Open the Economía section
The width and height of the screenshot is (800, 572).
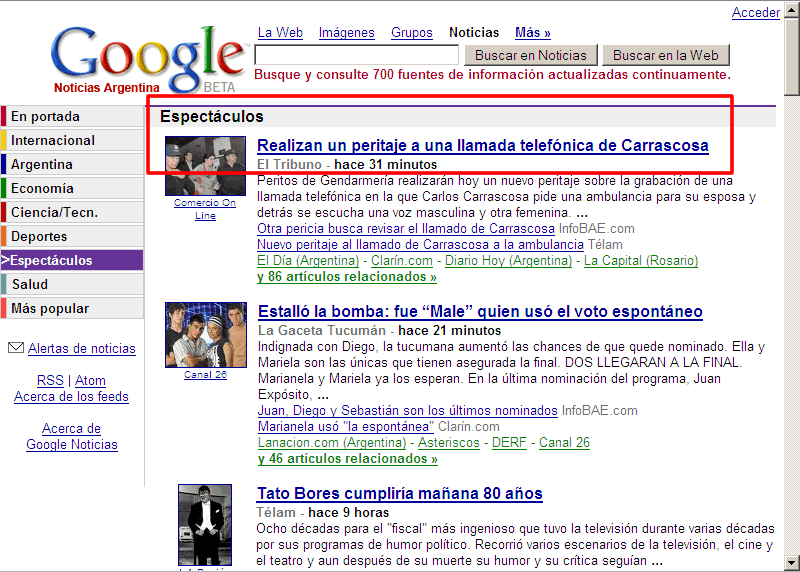pyautogui.click(x=72, y=188)
